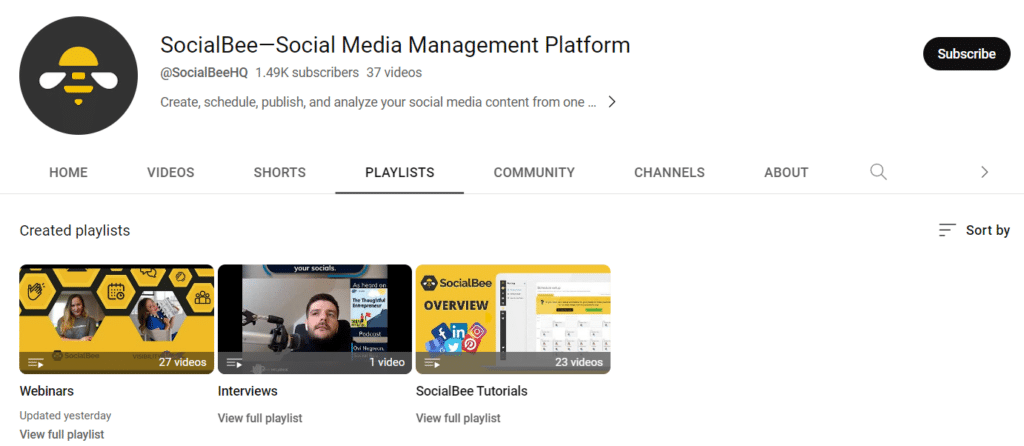Viewport: 1024px width, 446px height.
Task: Click the 27 videos overlay label
Action: pos(182,362)
